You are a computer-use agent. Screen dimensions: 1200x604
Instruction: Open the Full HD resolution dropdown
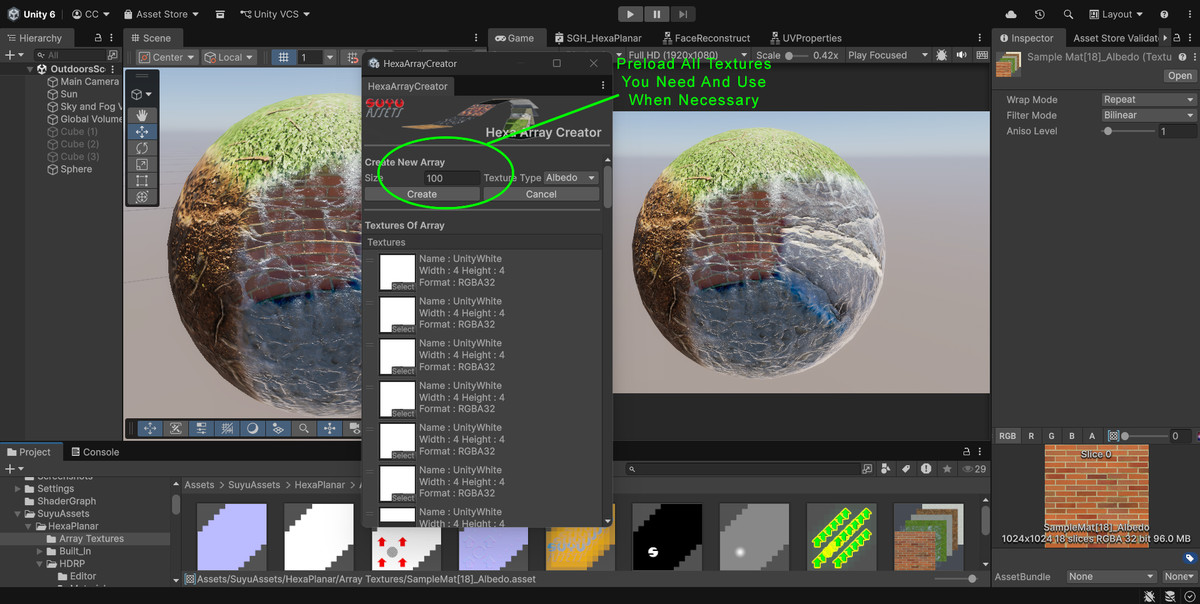(x=687, y=55)
